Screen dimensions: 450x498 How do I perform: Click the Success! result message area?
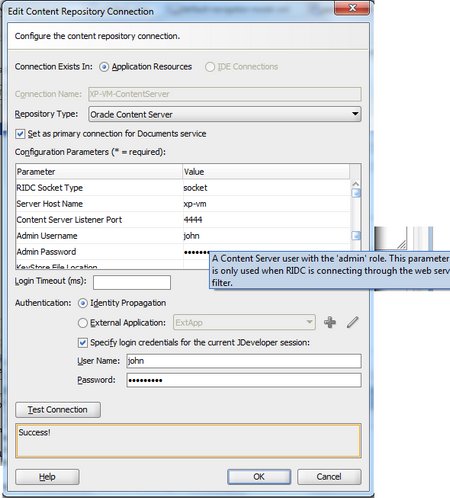[x=188, y=441]
